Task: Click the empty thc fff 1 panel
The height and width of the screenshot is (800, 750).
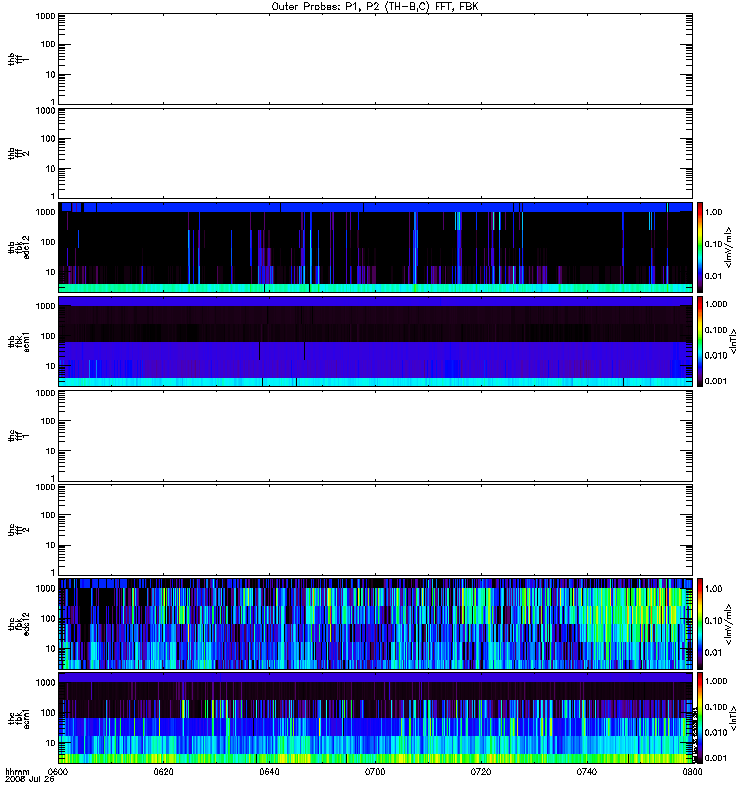Action: [375, 436]
